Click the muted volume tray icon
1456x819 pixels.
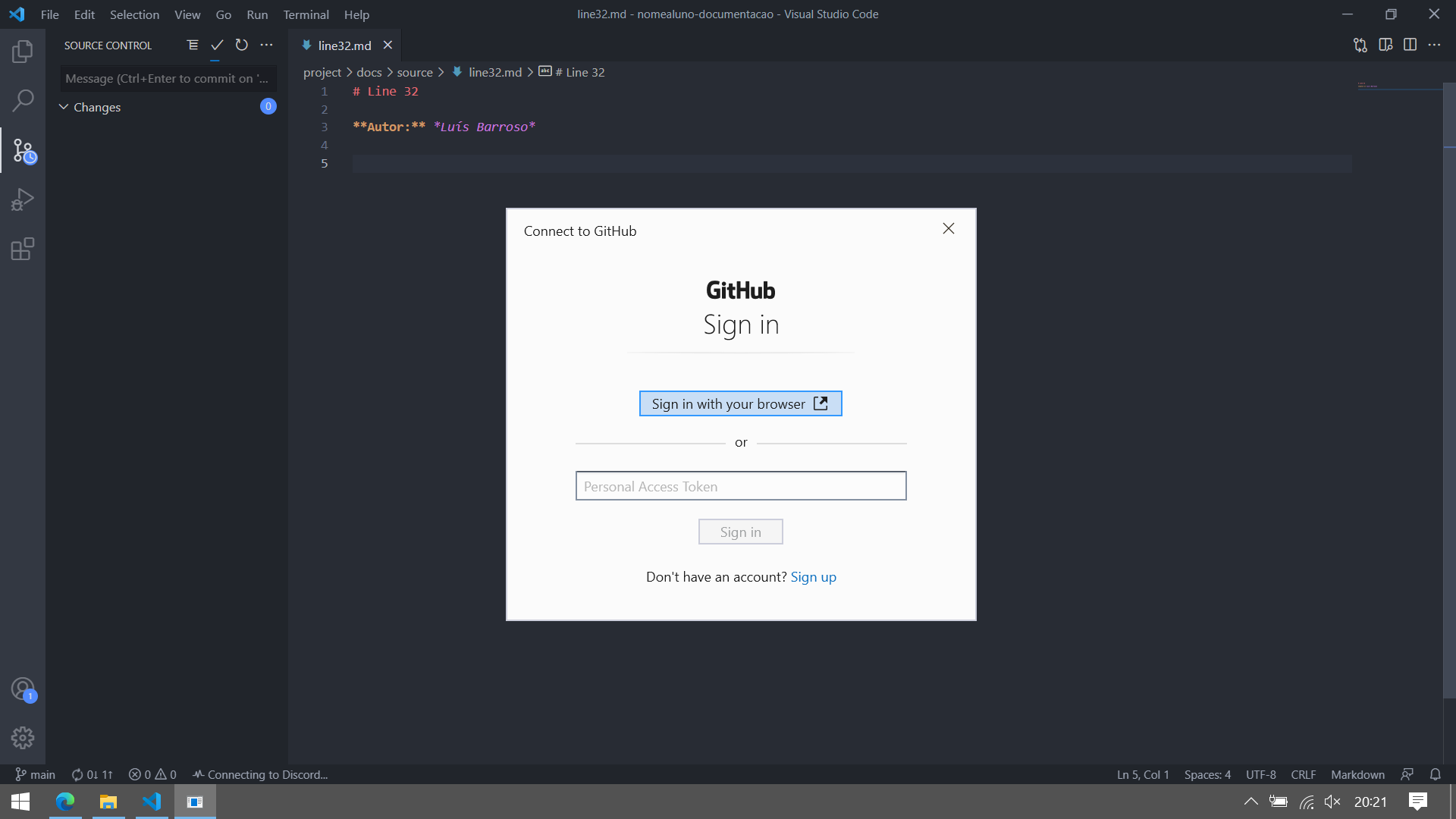point(1332,802)
